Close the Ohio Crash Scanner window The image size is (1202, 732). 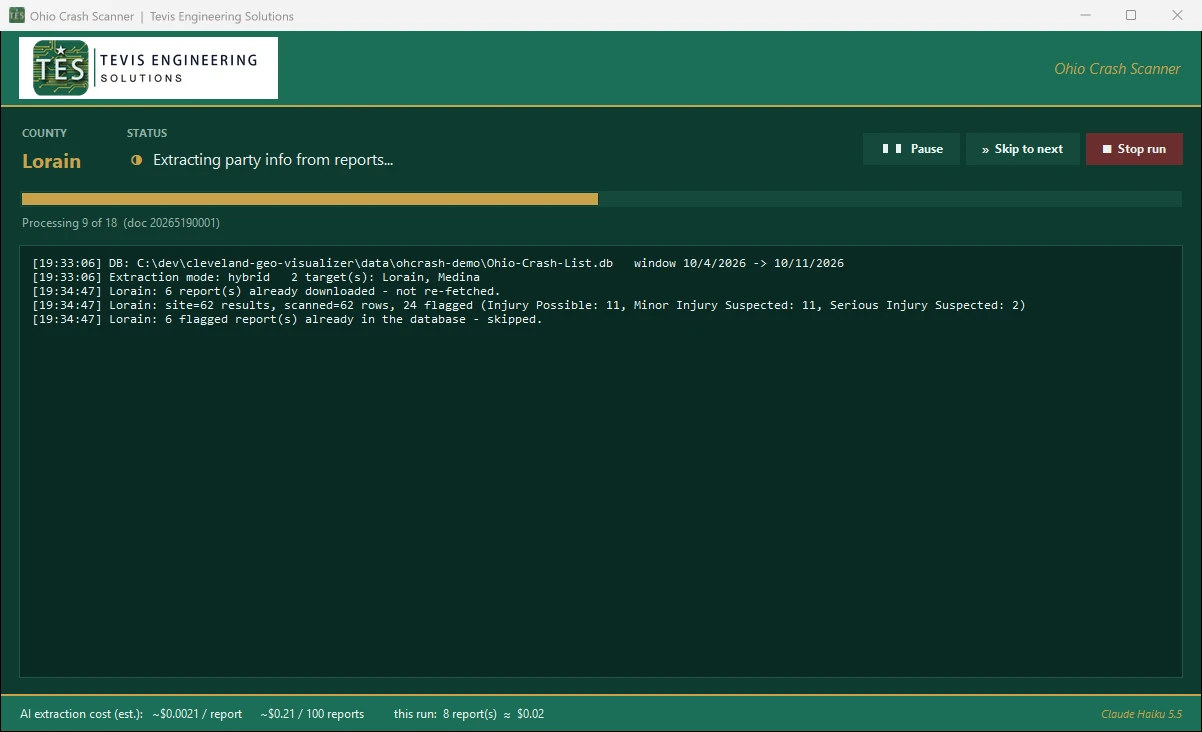click(1177, 16)
